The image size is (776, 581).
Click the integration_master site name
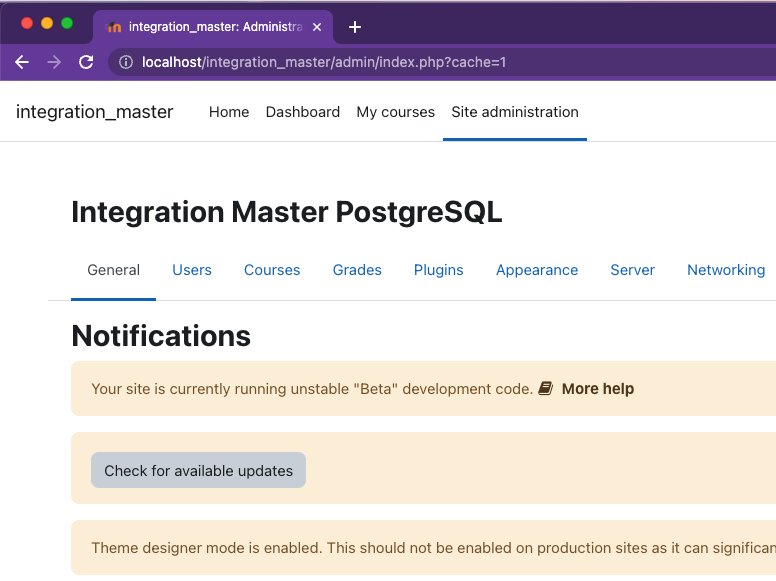click(95, 112)
